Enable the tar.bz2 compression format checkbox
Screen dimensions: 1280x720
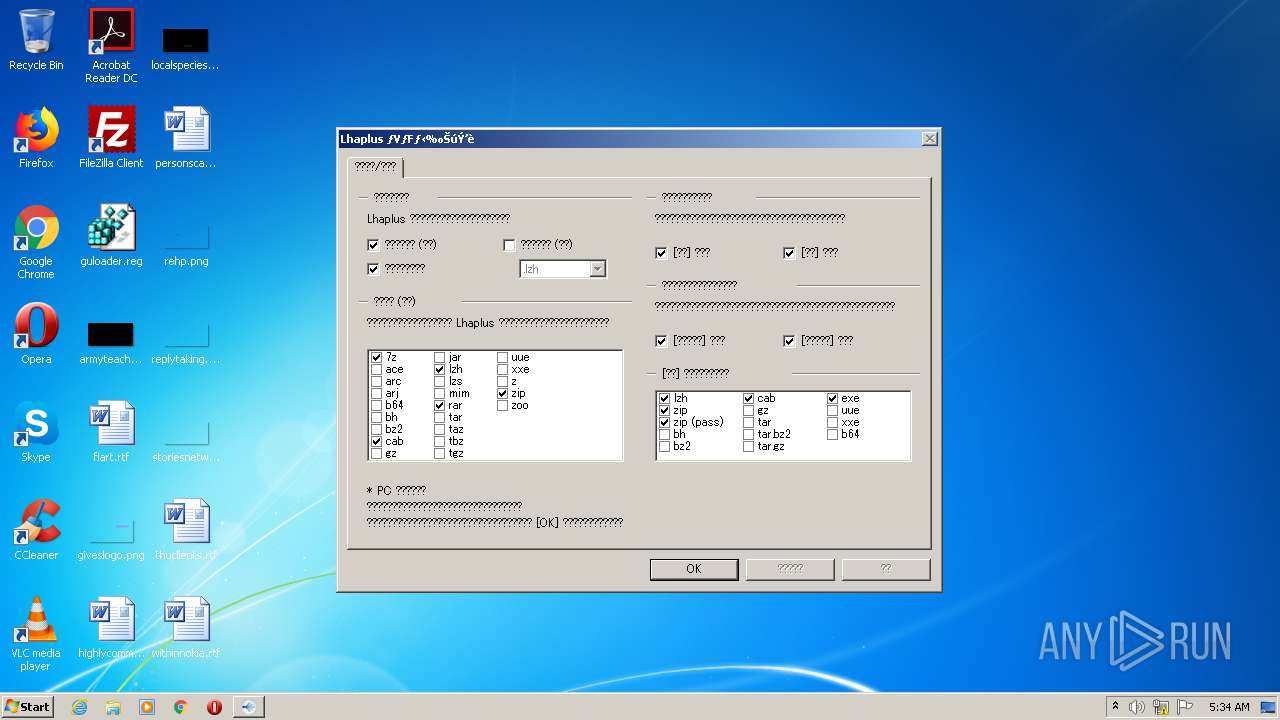click(x=749, y=434)
